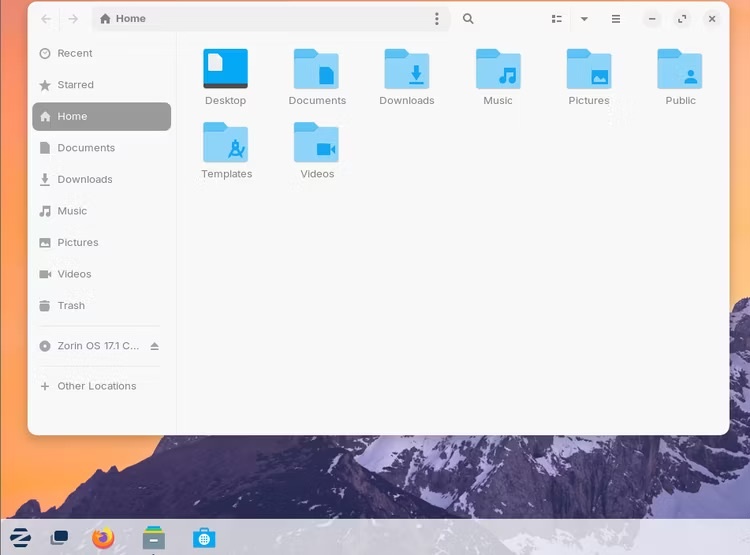Select Home in the sidebar
Screen dimensions: 750x555
click(x=101, y=116)
